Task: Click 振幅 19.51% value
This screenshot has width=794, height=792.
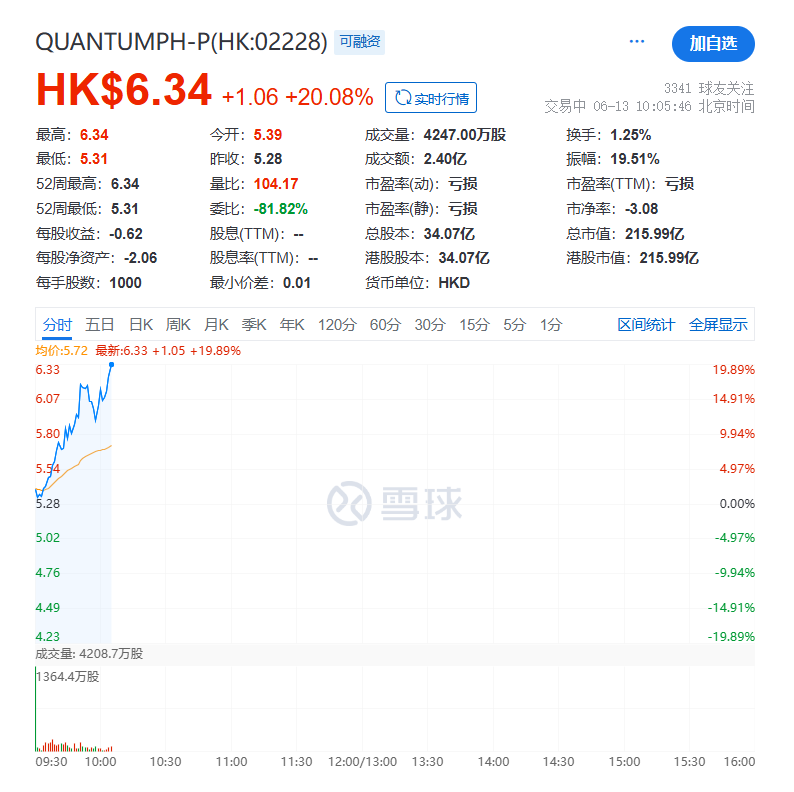Action: (x=634, y=159)
